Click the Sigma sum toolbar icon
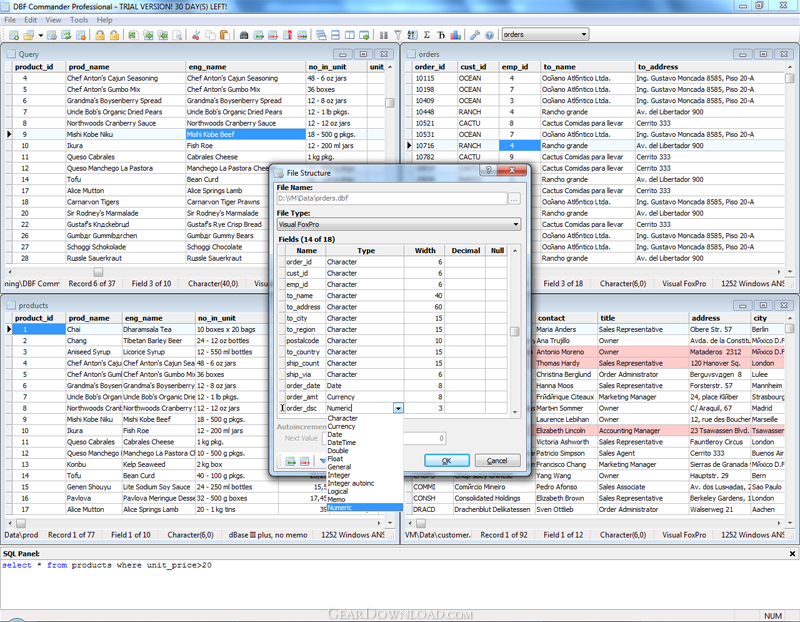 427,35
